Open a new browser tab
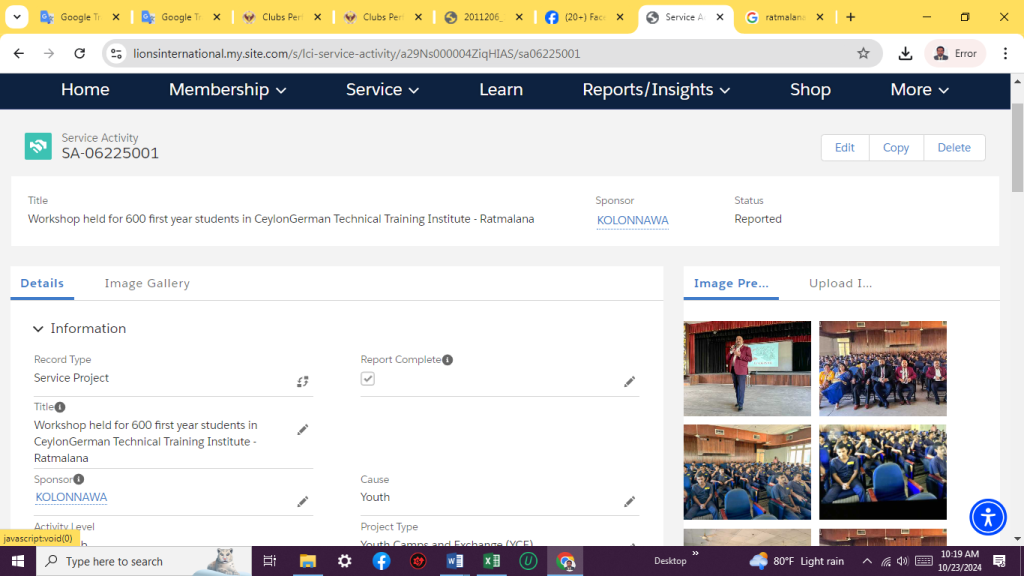The width and height of the screenshot is (1024, 576). 850,17
